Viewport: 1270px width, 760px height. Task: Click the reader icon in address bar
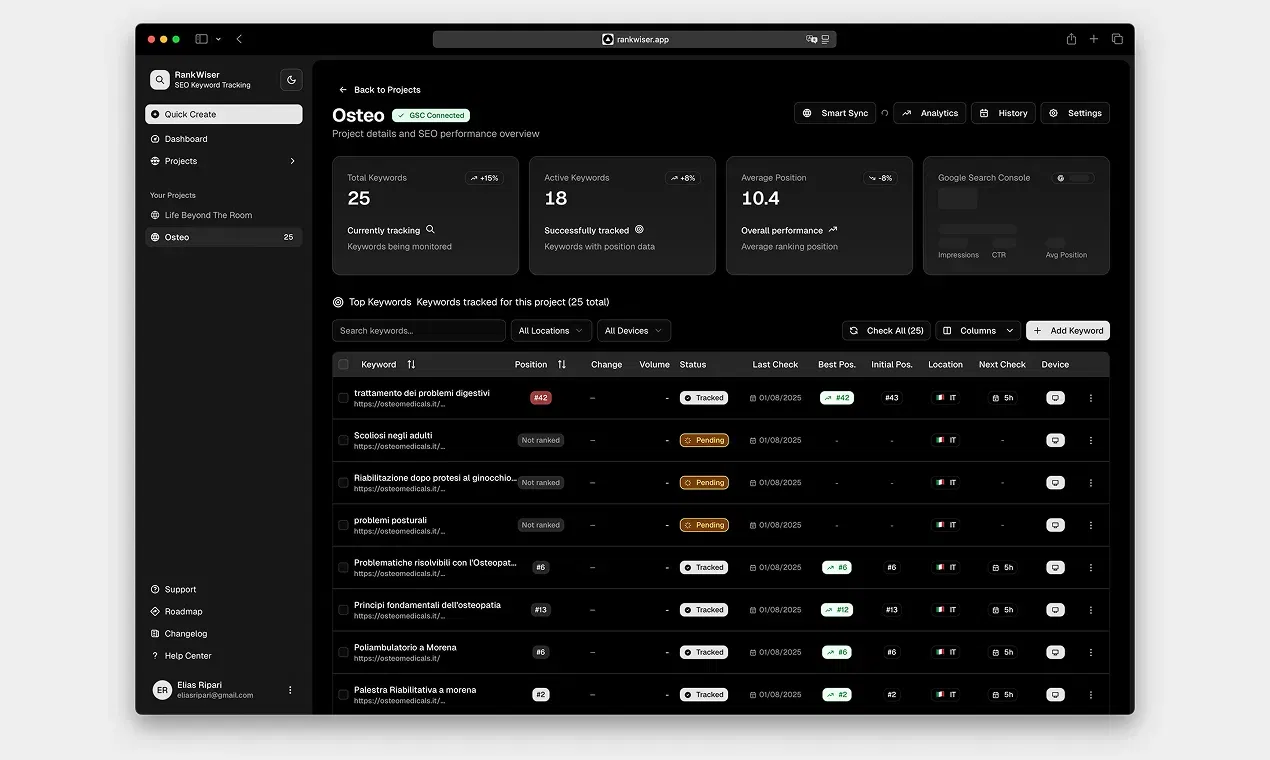point(825,39)
